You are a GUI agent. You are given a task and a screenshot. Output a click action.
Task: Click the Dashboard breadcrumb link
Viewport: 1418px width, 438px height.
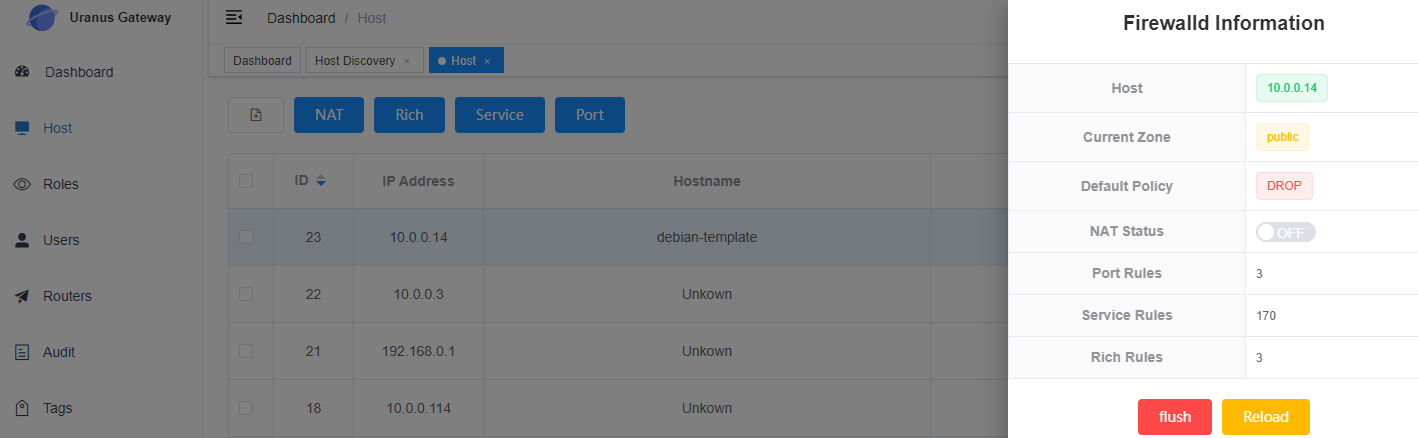pos(302,18)
